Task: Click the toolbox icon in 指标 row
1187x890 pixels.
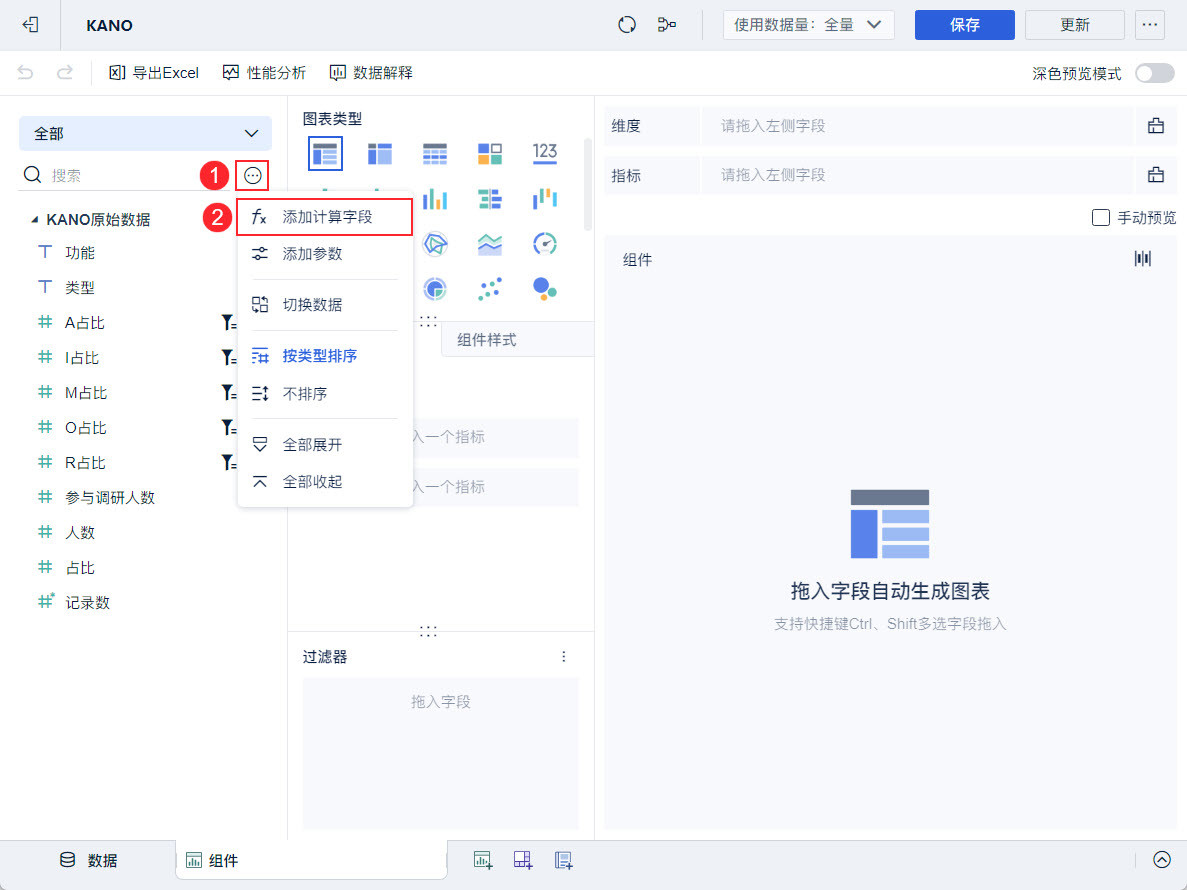Action: 1155,175
